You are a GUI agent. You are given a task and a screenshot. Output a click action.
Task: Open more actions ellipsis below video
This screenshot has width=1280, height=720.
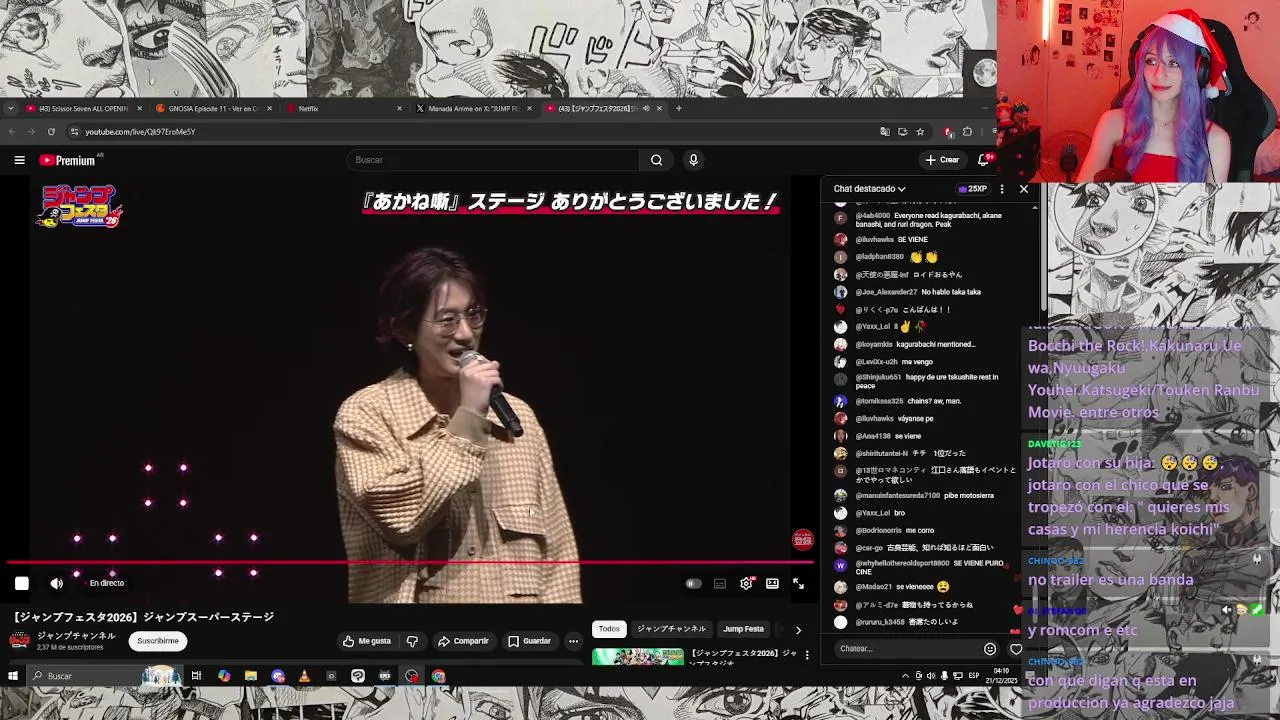click(x=573, y=641)
